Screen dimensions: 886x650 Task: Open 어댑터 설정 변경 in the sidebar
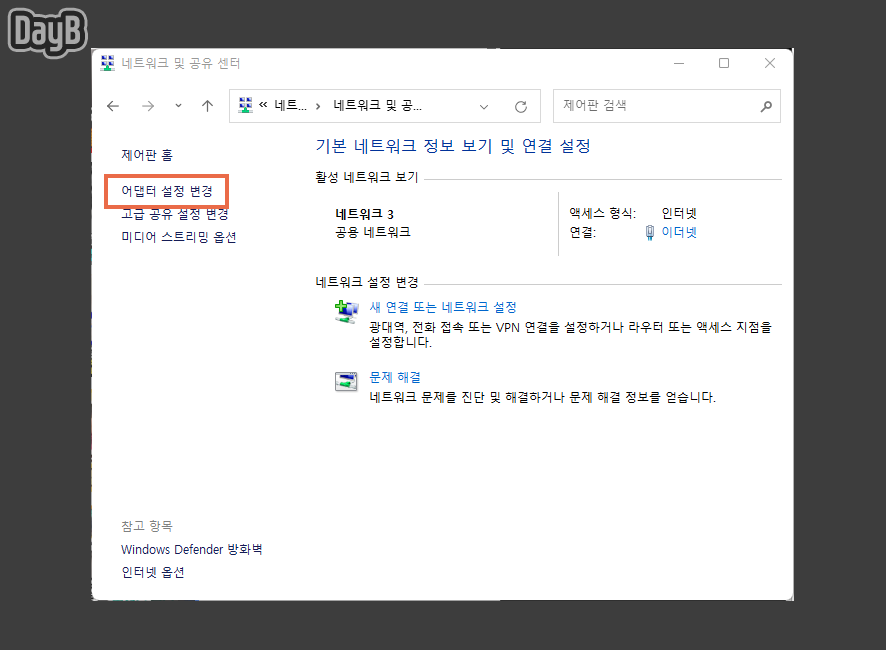167,191
